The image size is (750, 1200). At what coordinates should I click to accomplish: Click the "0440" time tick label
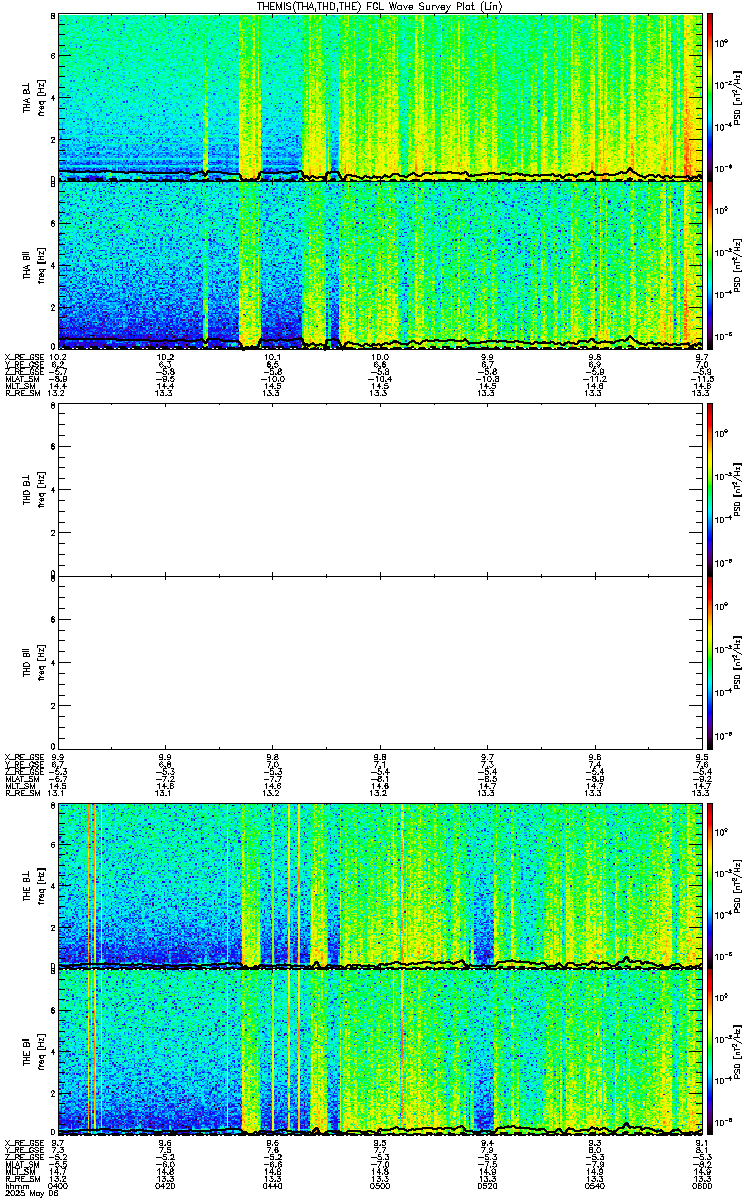coord(273,1185)
